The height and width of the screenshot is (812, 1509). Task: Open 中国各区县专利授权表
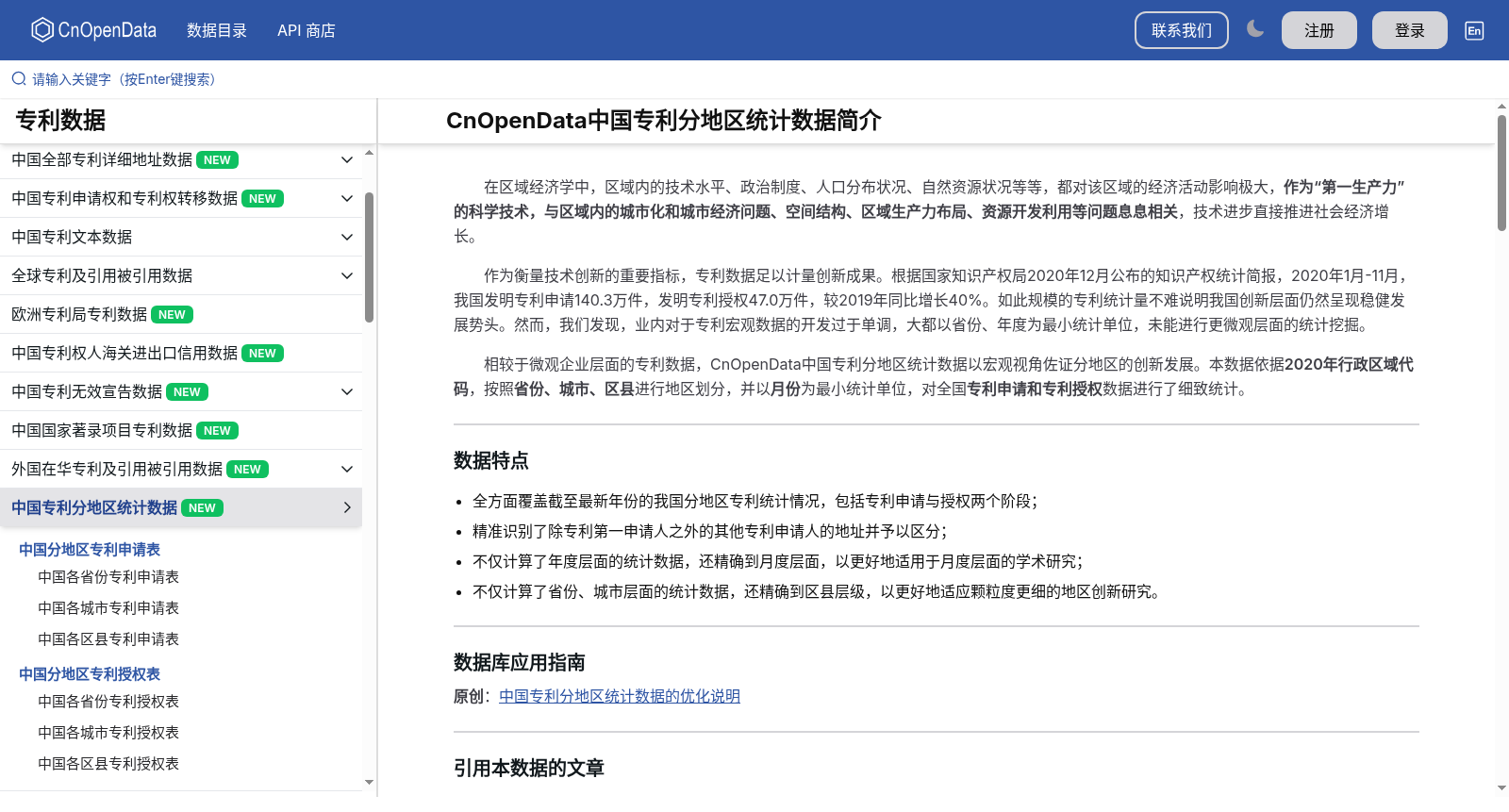click(108, 764)
